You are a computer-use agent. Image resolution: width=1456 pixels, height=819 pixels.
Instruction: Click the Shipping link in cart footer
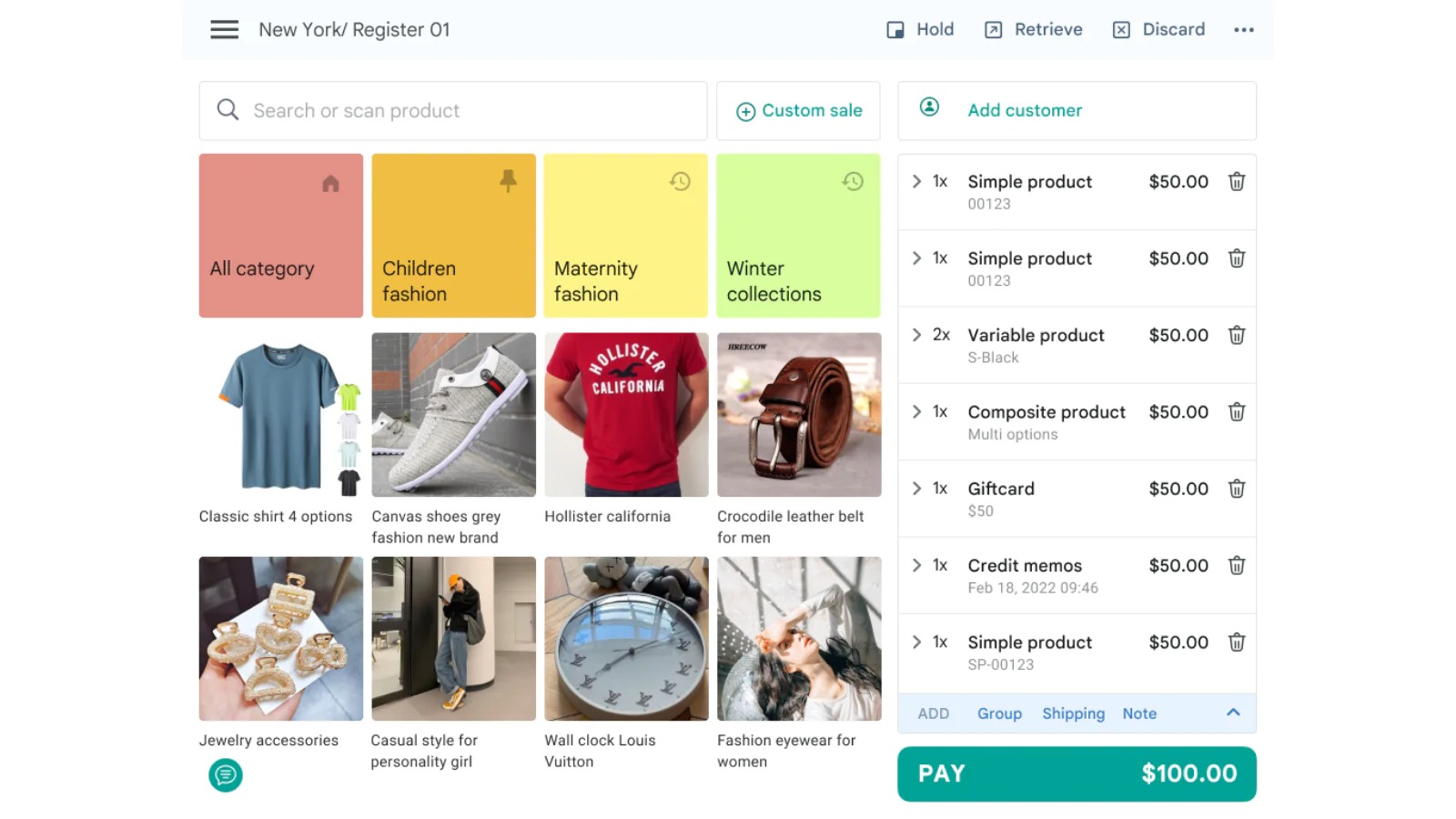(1073, 713)
